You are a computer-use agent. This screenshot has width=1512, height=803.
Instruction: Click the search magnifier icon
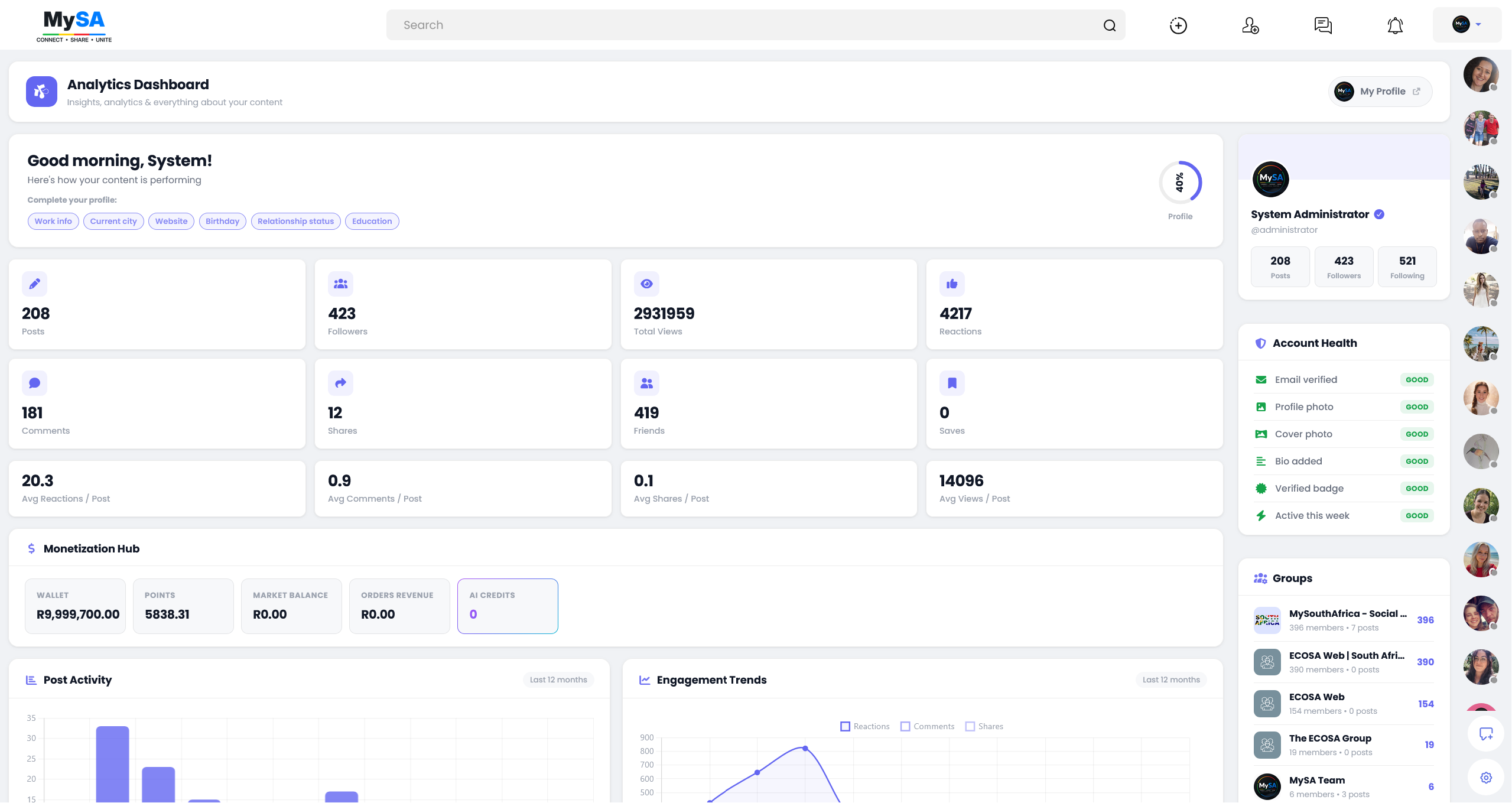1109,25
